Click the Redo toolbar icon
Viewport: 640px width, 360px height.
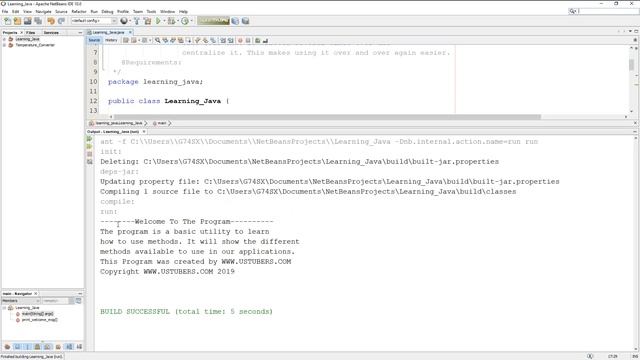pos(61,21)
